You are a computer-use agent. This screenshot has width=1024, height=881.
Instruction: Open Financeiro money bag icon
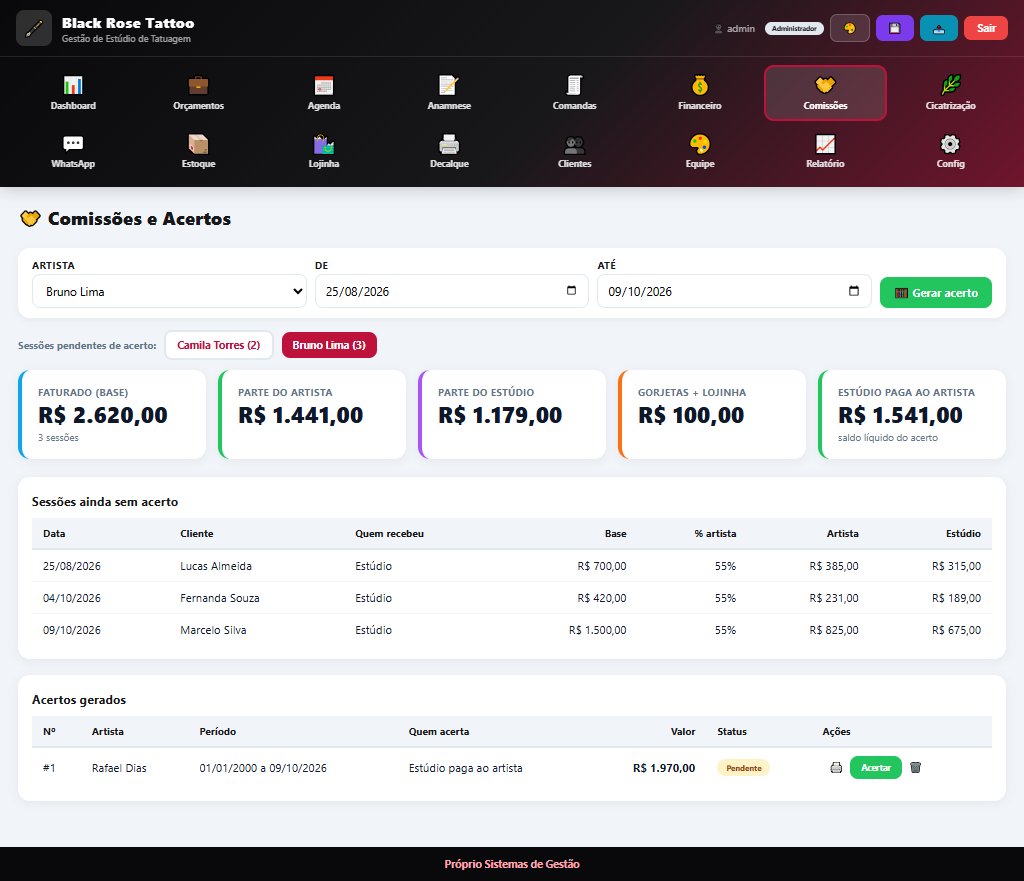pyautogui.click(x=699, y=86)
